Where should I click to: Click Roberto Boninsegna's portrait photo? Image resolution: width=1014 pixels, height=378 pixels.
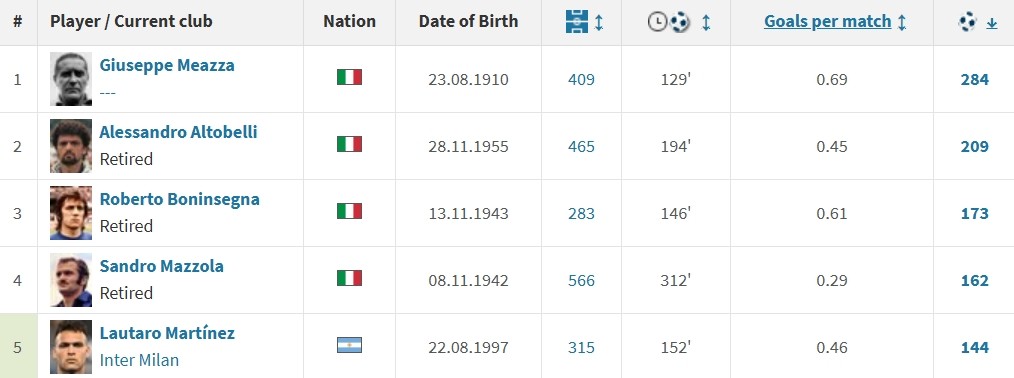(71, 213)
